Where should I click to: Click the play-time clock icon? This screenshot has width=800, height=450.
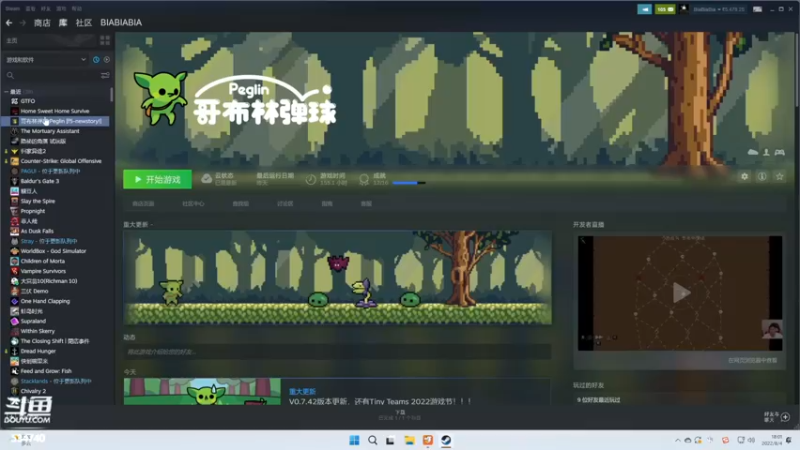[310, 179]
